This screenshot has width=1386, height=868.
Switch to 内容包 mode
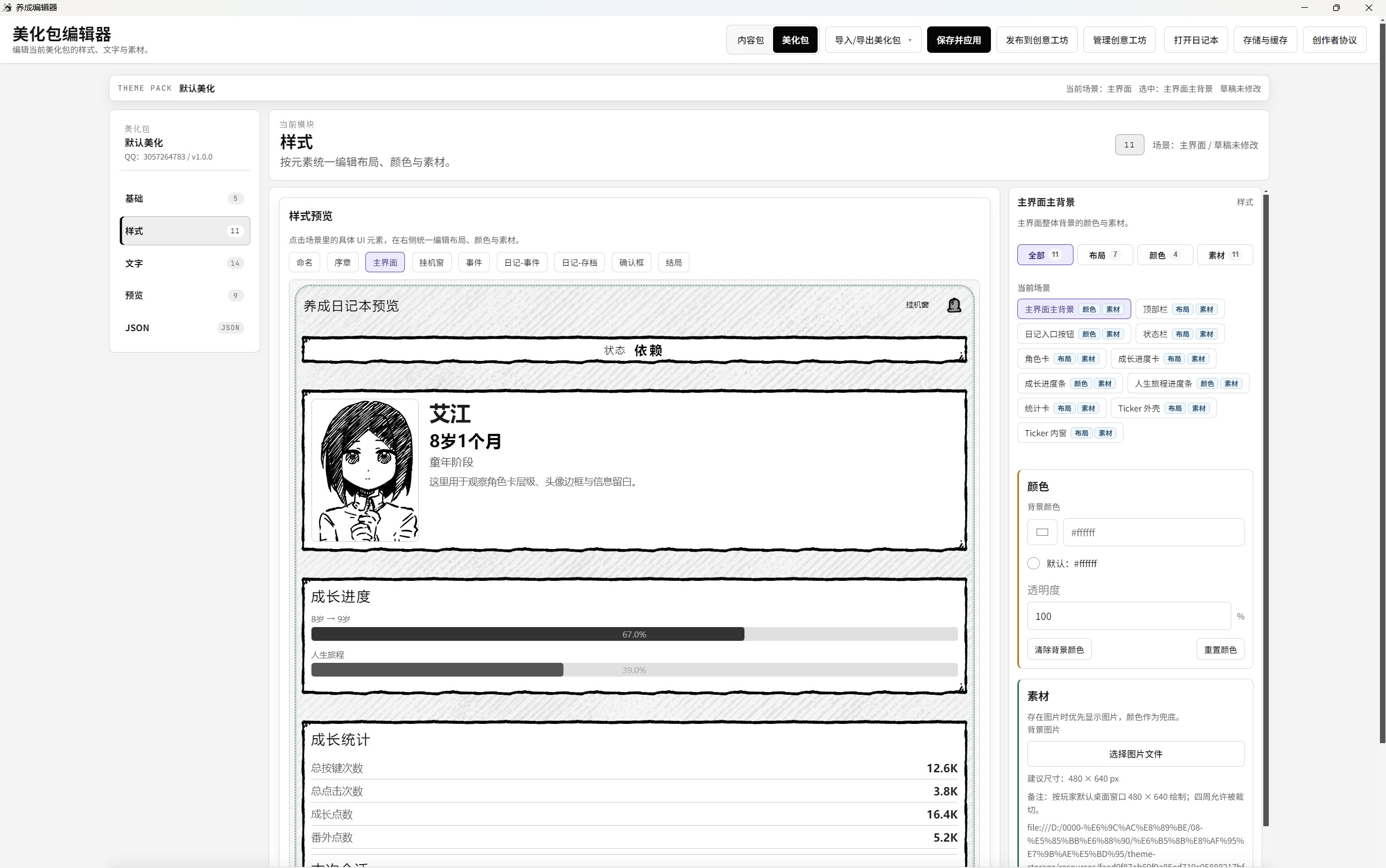click(750, 40)
